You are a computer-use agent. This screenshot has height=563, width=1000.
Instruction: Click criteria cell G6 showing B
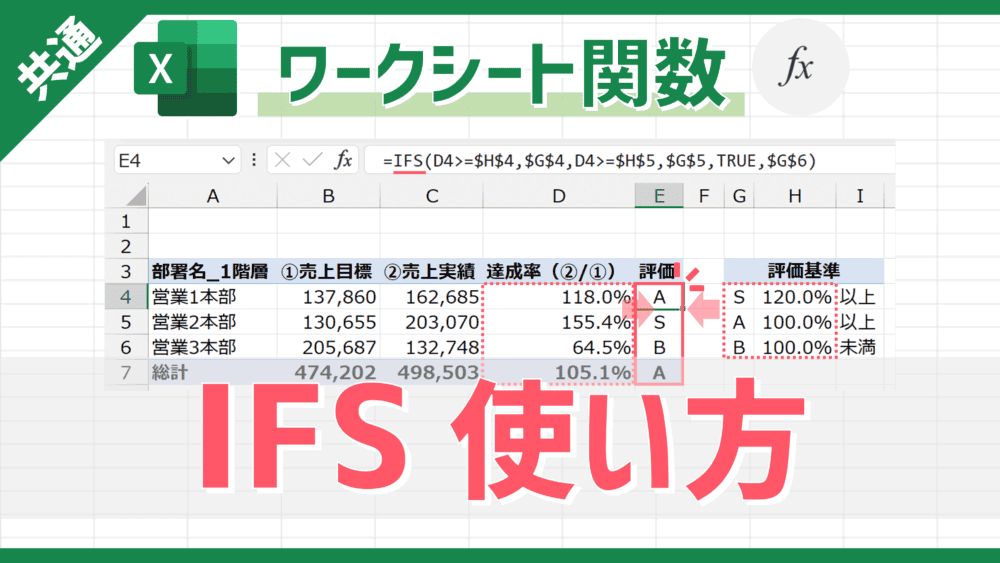[x=739, y=347]
